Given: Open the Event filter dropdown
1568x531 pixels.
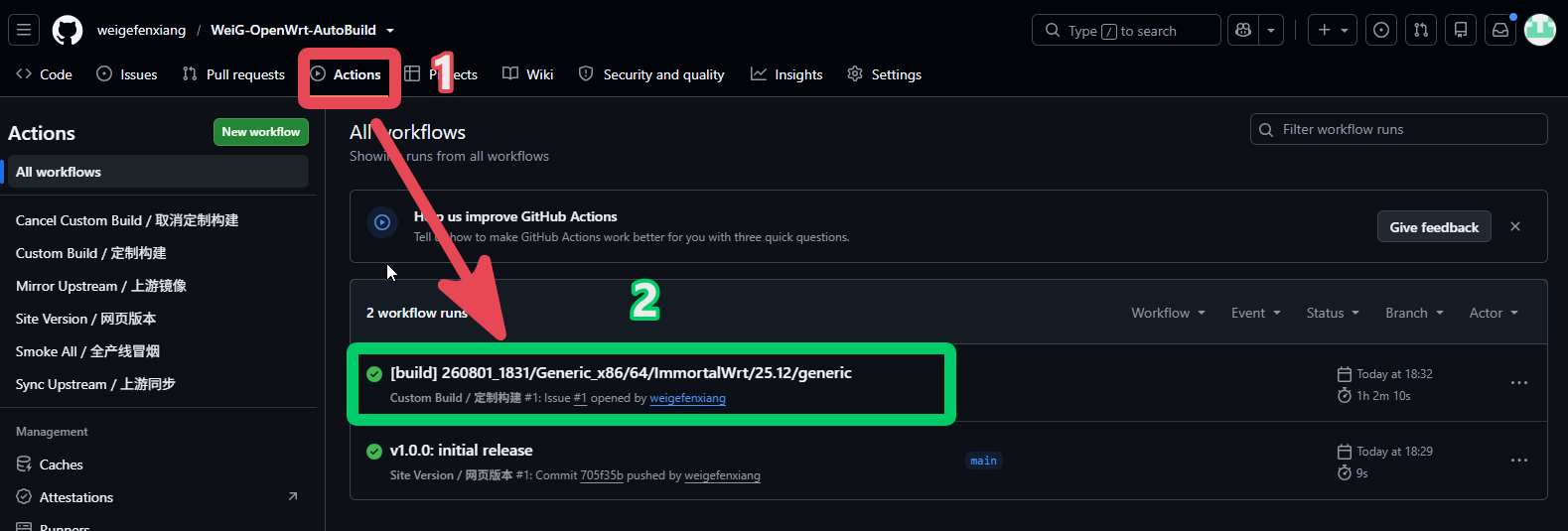Looking at the screenshot, I should (x=1256, y=313).
